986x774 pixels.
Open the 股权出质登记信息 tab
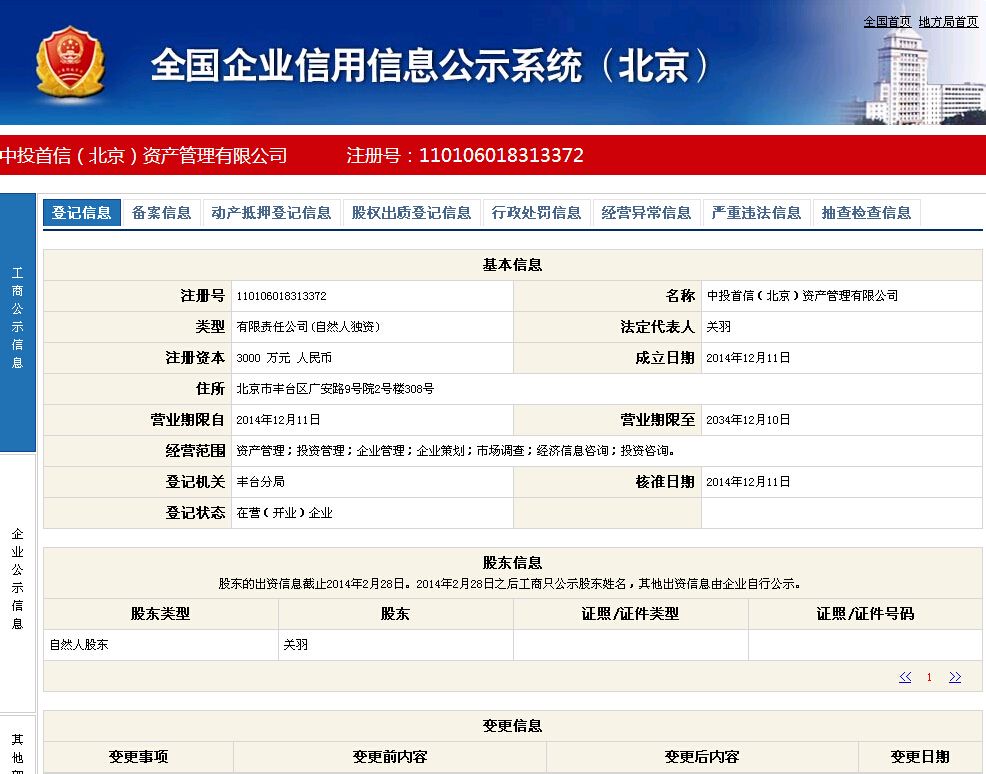tap(411, 213)
